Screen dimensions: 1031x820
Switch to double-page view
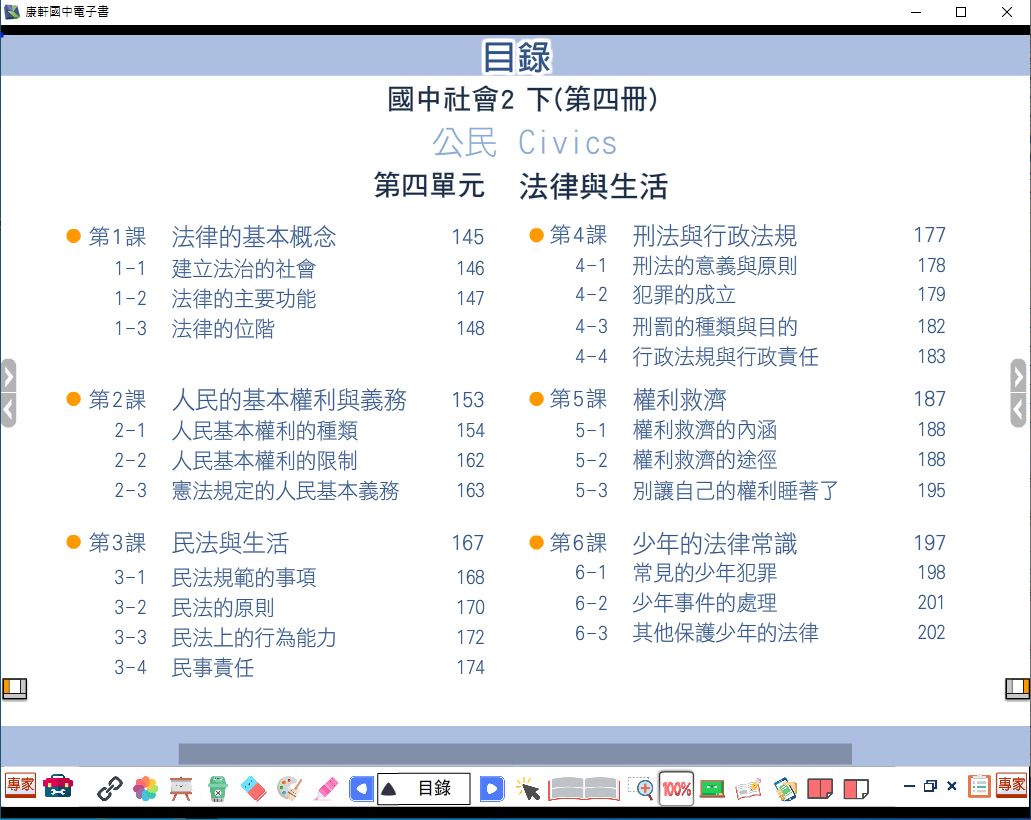point(820,788)
